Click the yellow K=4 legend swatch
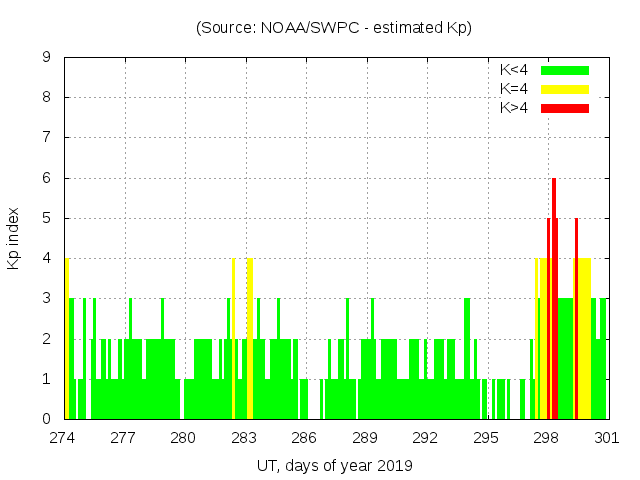Screen dimensions: 640x480 point(565,89)
